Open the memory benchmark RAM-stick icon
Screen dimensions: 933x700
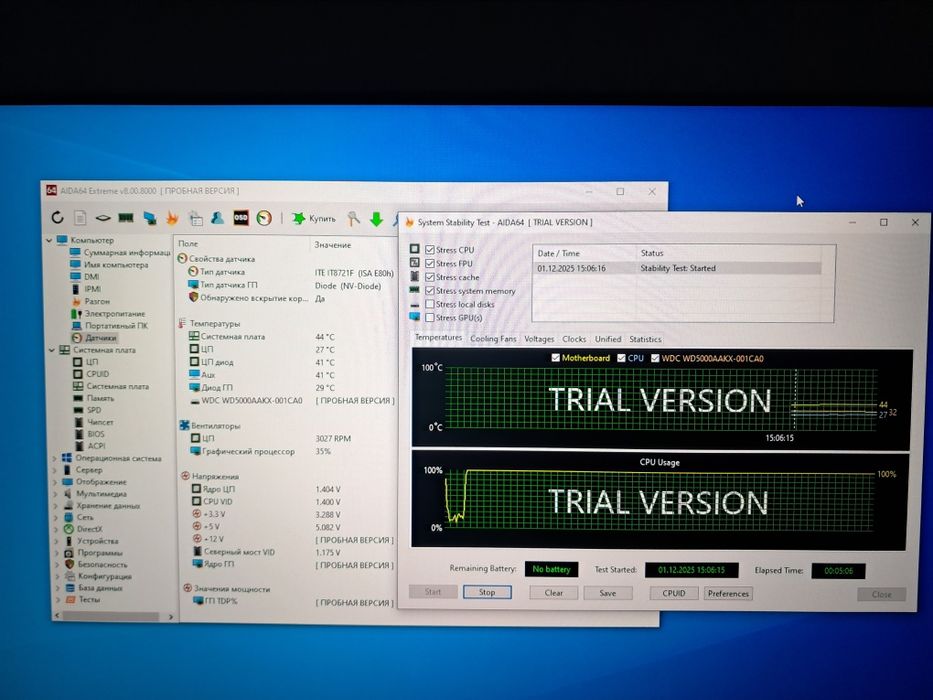126,218
